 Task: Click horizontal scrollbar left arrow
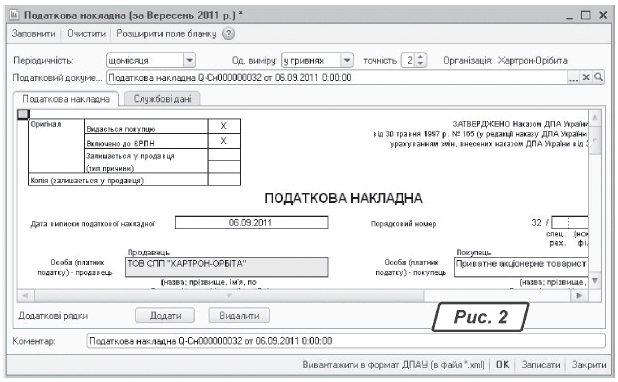tap(25, 295)
